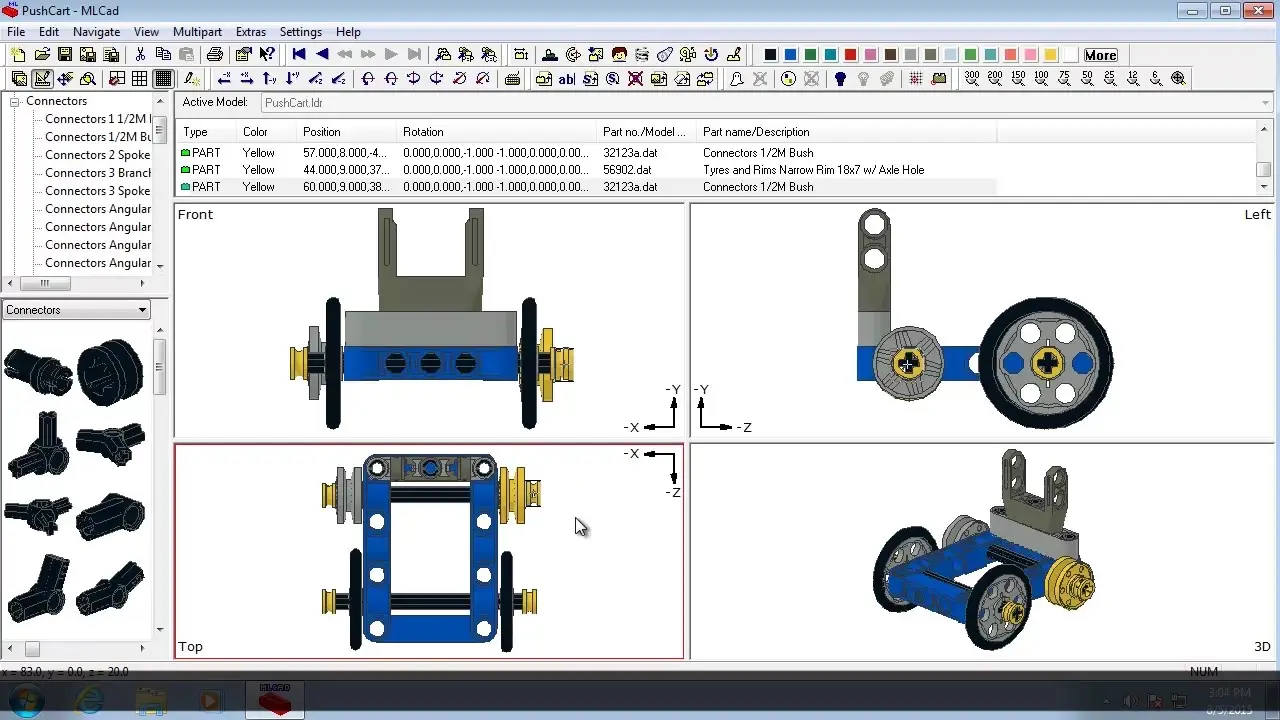Set zoom to 300 percent
The height and width of the screenshot is (720, 1280).
point(972,78)
